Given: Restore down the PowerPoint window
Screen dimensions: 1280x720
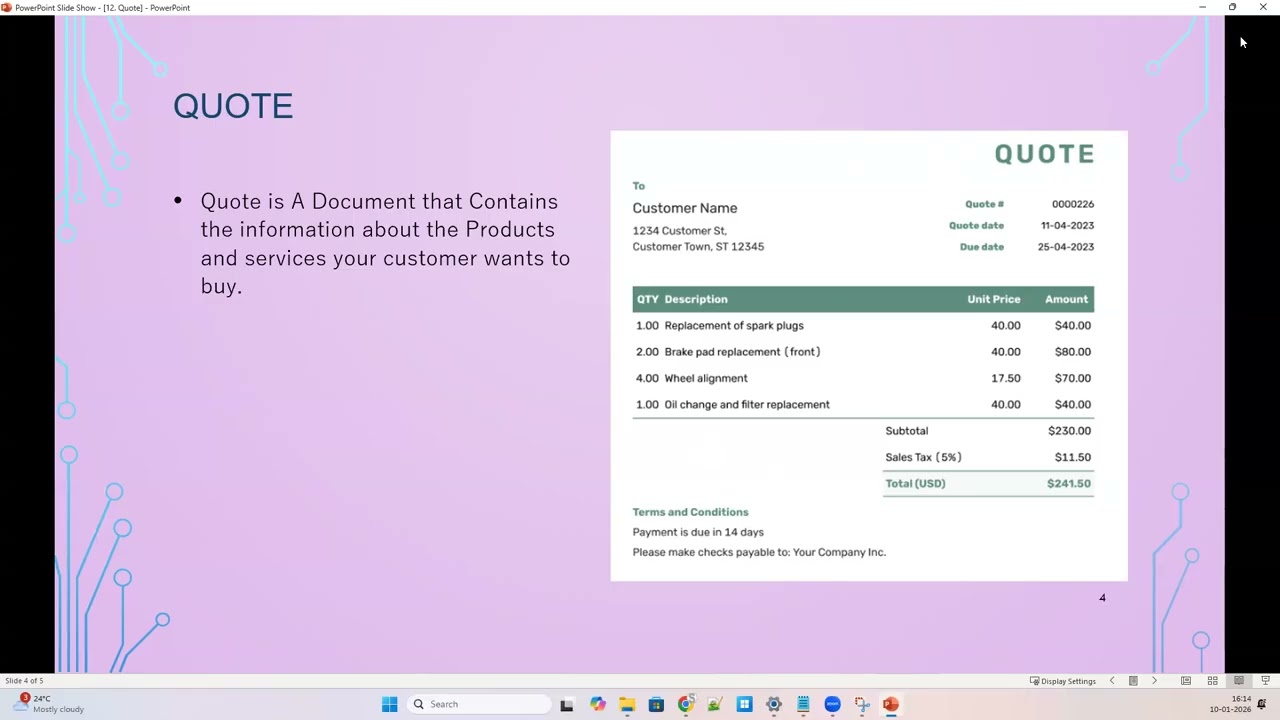Looking at the screenshot, I should click(1232, 7).
